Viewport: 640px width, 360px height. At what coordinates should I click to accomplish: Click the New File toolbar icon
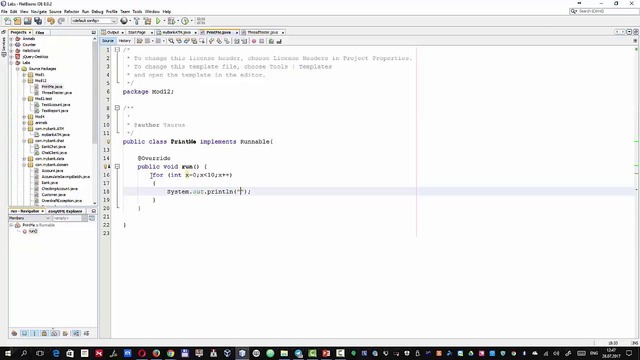(7, 21)
